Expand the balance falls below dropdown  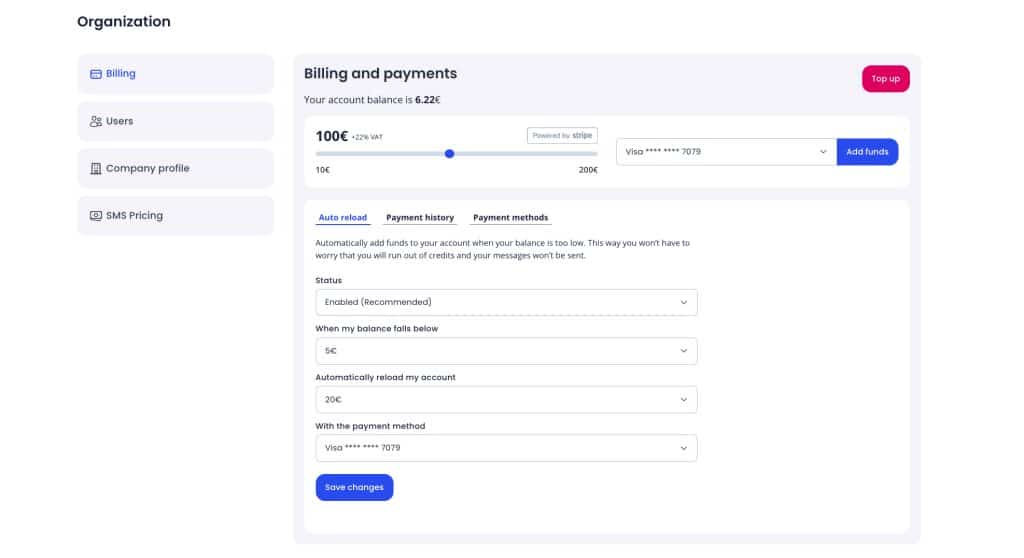tap(506, 351)
